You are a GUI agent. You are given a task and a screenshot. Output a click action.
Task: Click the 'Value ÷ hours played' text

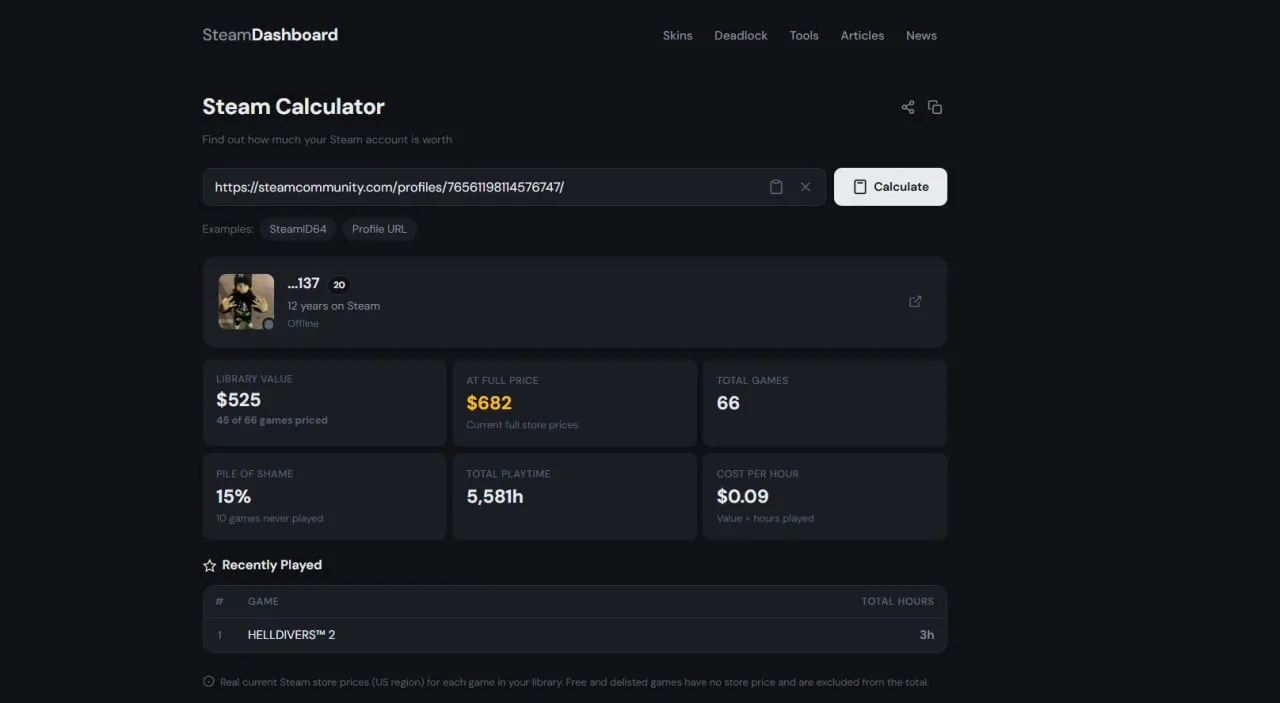point(765,519)
